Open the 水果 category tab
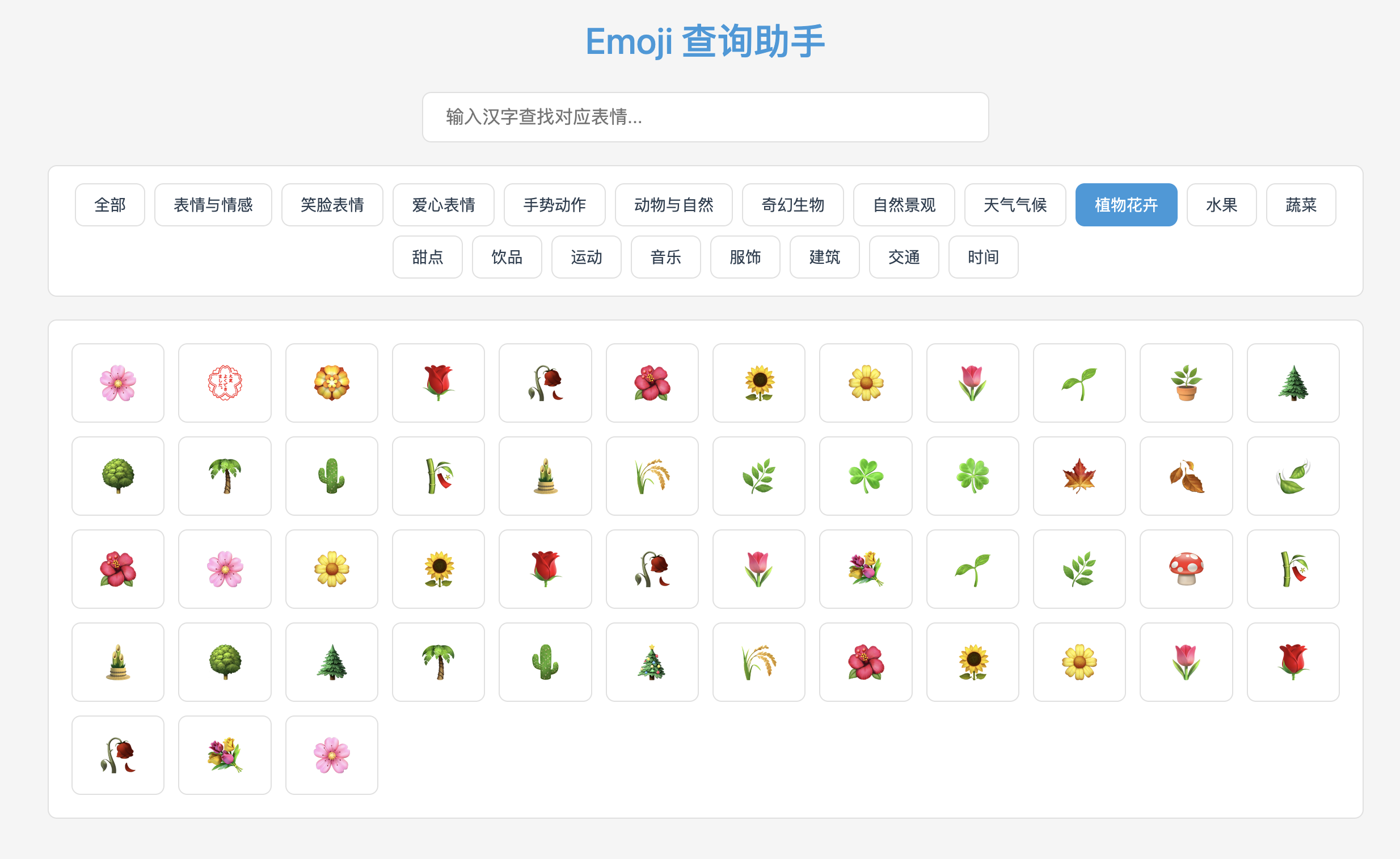This screenshot has width=1400, height=859. pyautogui.click(x=1221, y=204)
